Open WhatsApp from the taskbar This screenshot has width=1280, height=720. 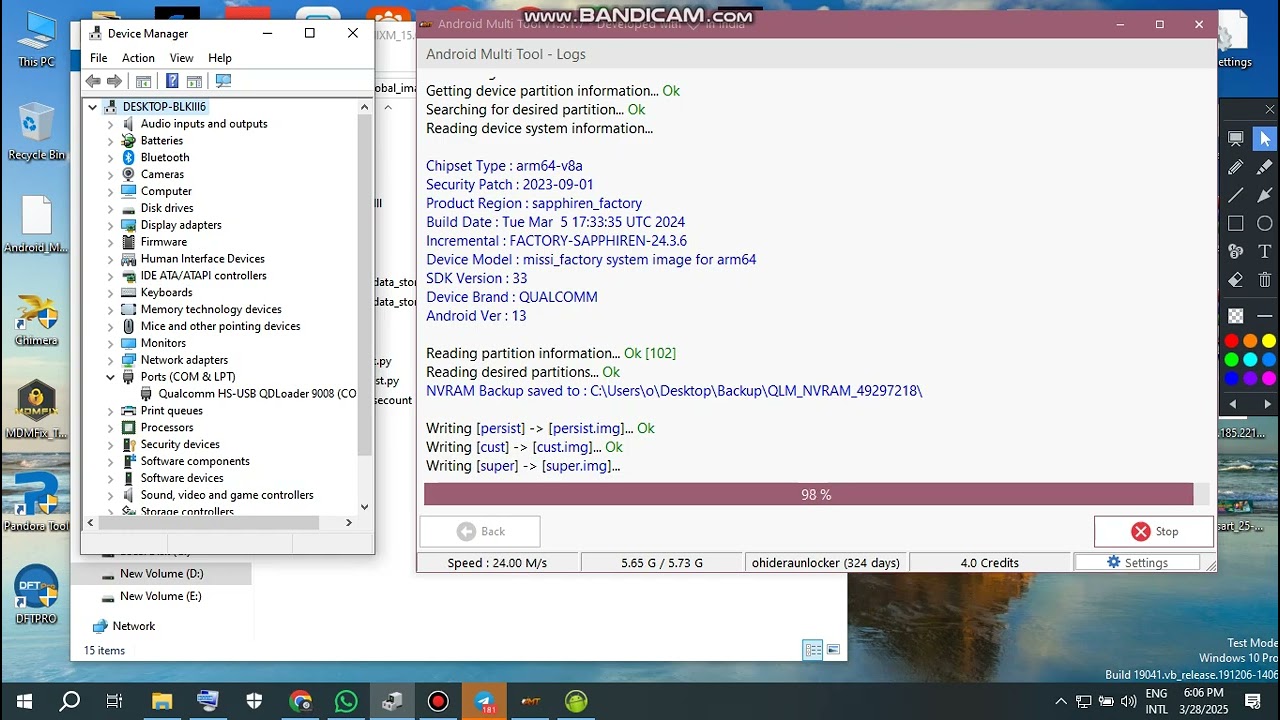[346, 701]
